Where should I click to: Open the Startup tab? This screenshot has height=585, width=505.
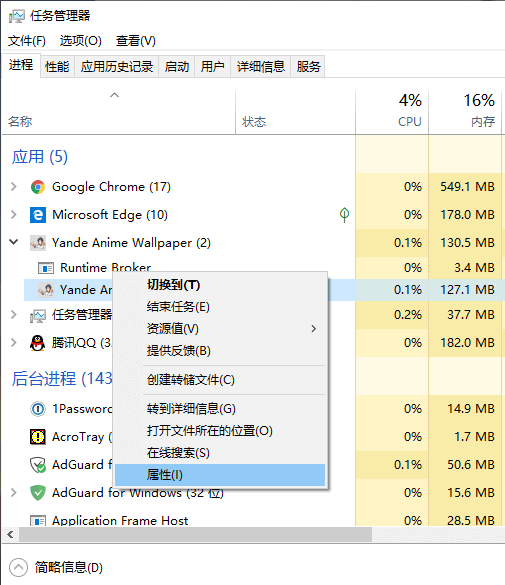coord(176,67)
